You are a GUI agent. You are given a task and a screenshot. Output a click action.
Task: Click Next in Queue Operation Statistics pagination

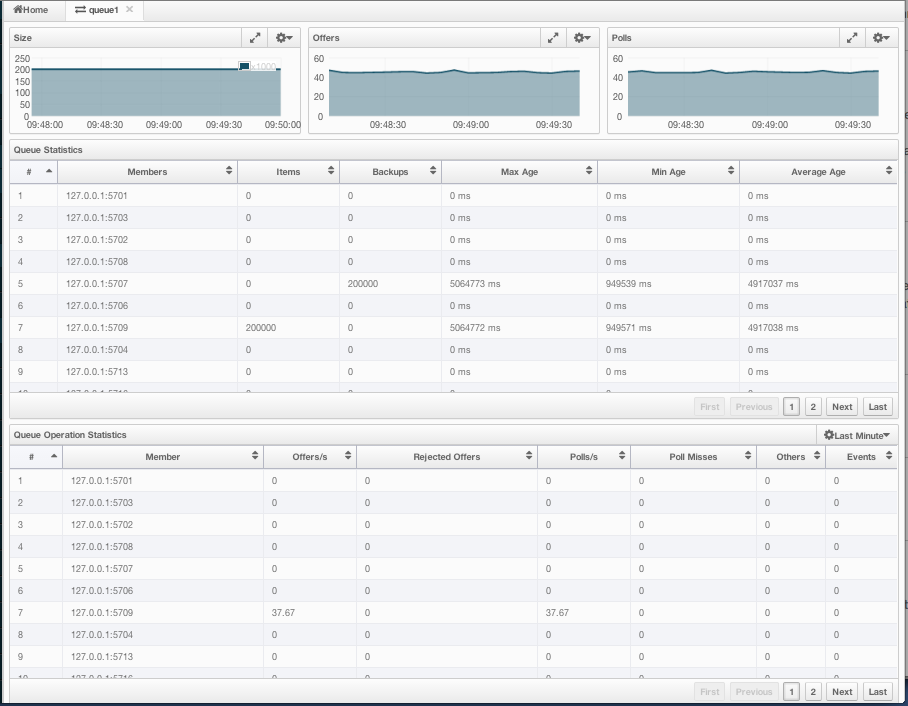[x=842, y=692]
